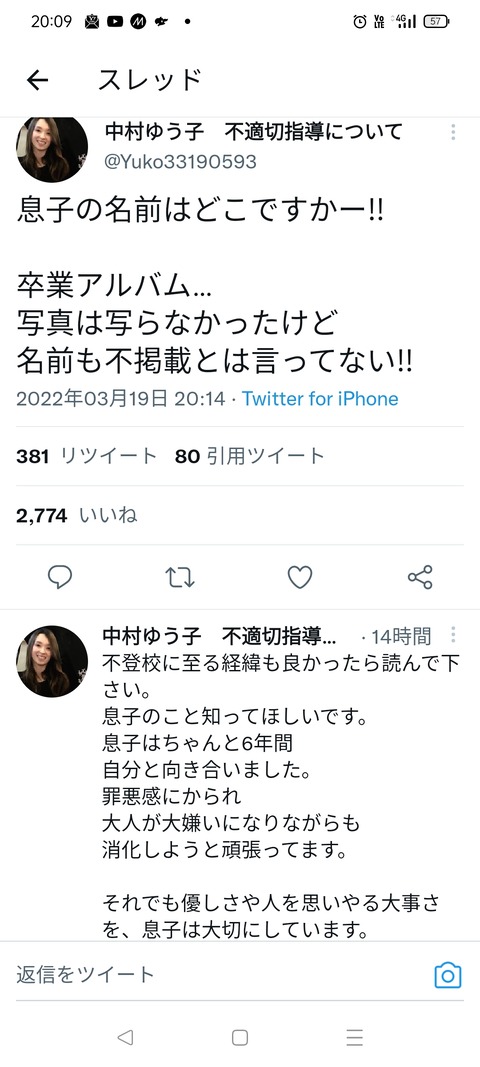
Task: Tap the share icon under tweet
Action: (420, 577)
